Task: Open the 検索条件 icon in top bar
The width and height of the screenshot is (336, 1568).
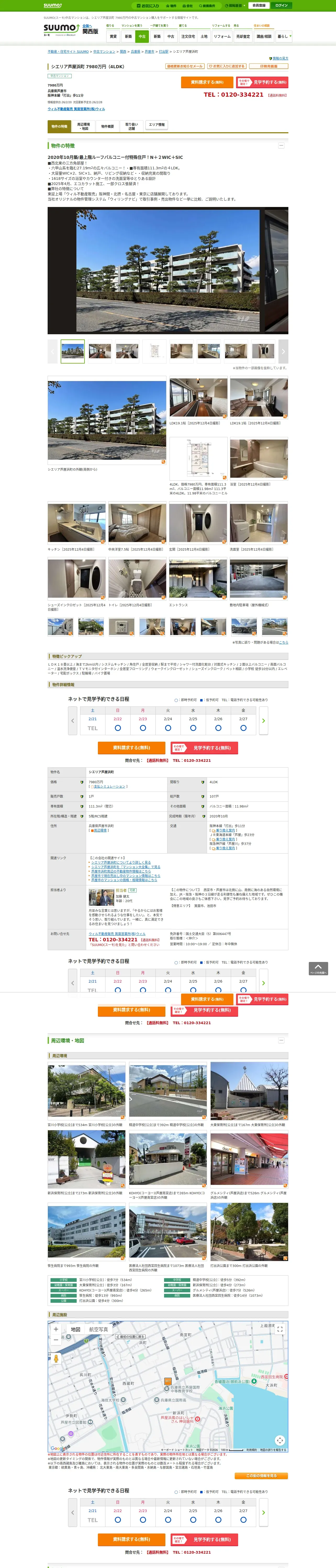Action: pyautogui.click(x=207, y=5)
